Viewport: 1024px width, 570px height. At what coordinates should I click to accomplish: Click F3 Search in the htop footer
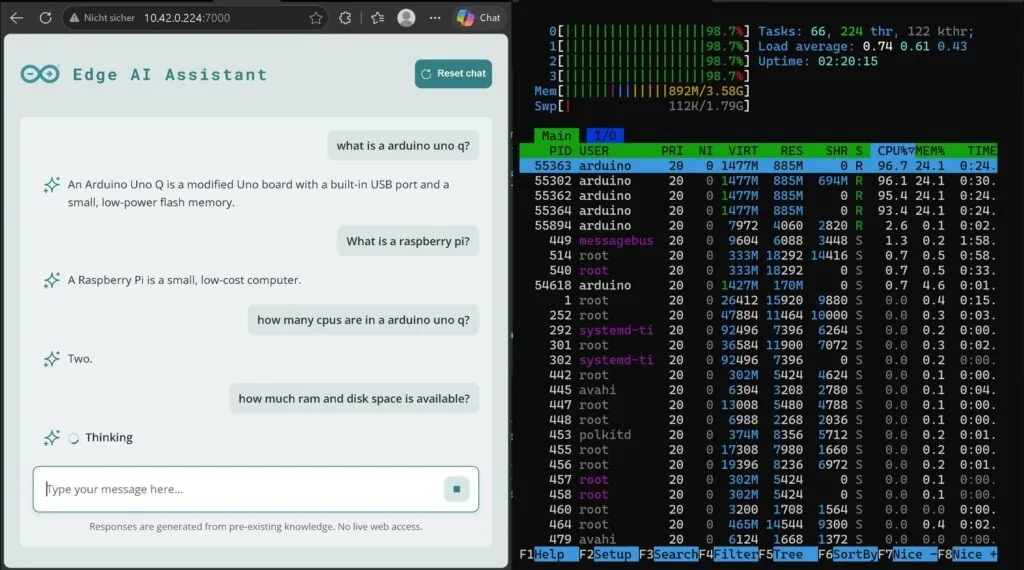click(669, 554)
